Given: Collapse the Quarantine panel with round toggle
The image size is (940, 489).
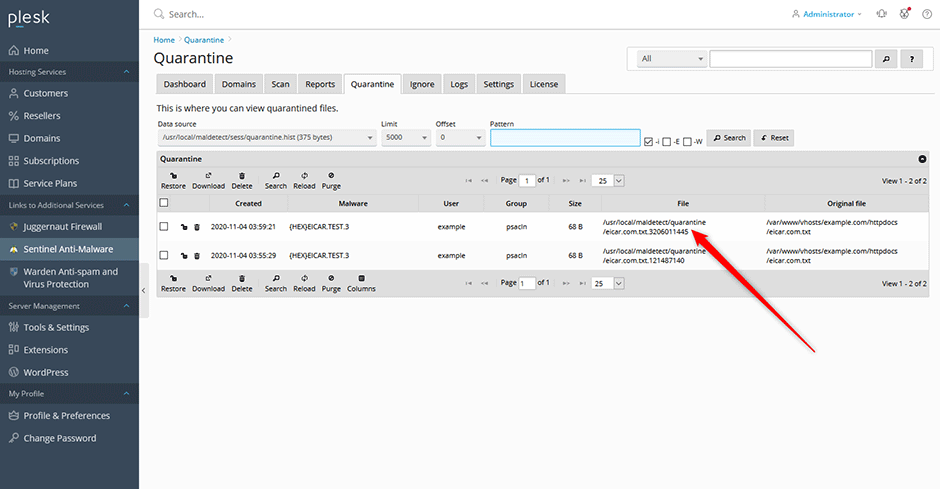Looking at the screenshot, I should pos(922,159).
